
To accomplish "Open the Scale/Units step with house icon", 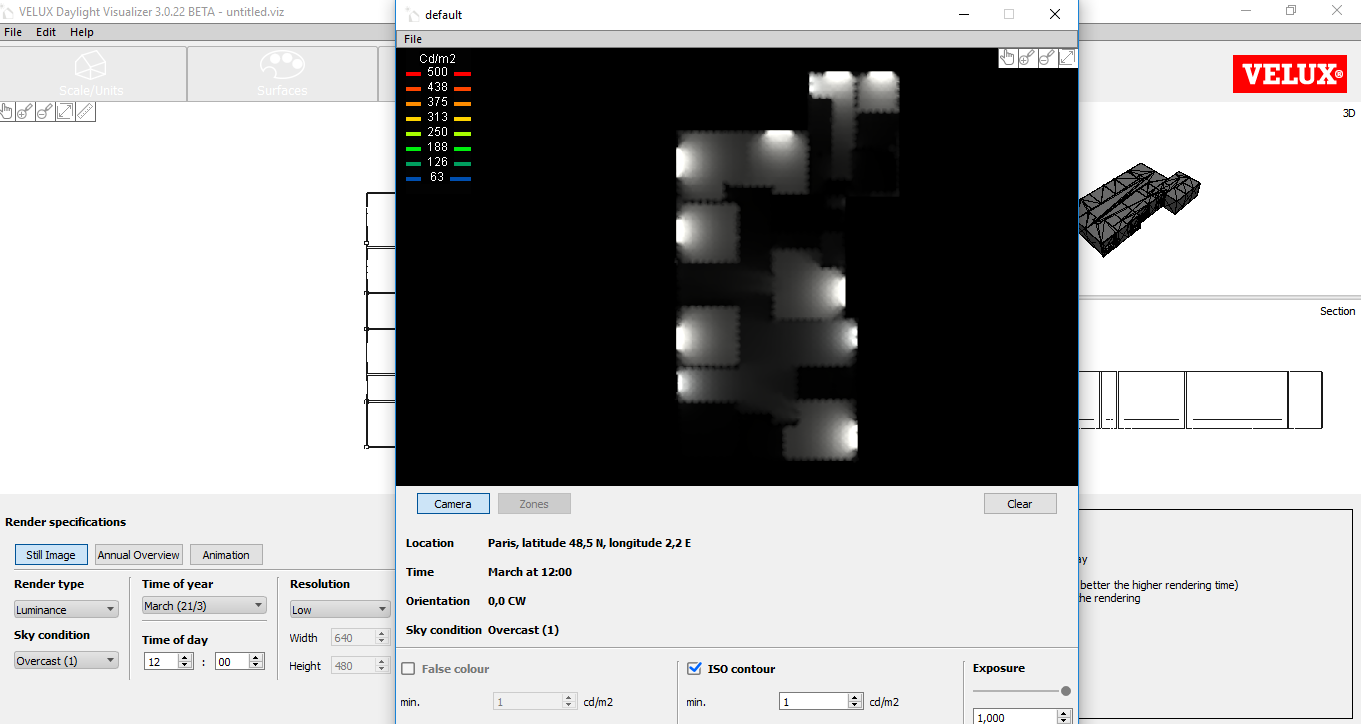I will (92, 73).
